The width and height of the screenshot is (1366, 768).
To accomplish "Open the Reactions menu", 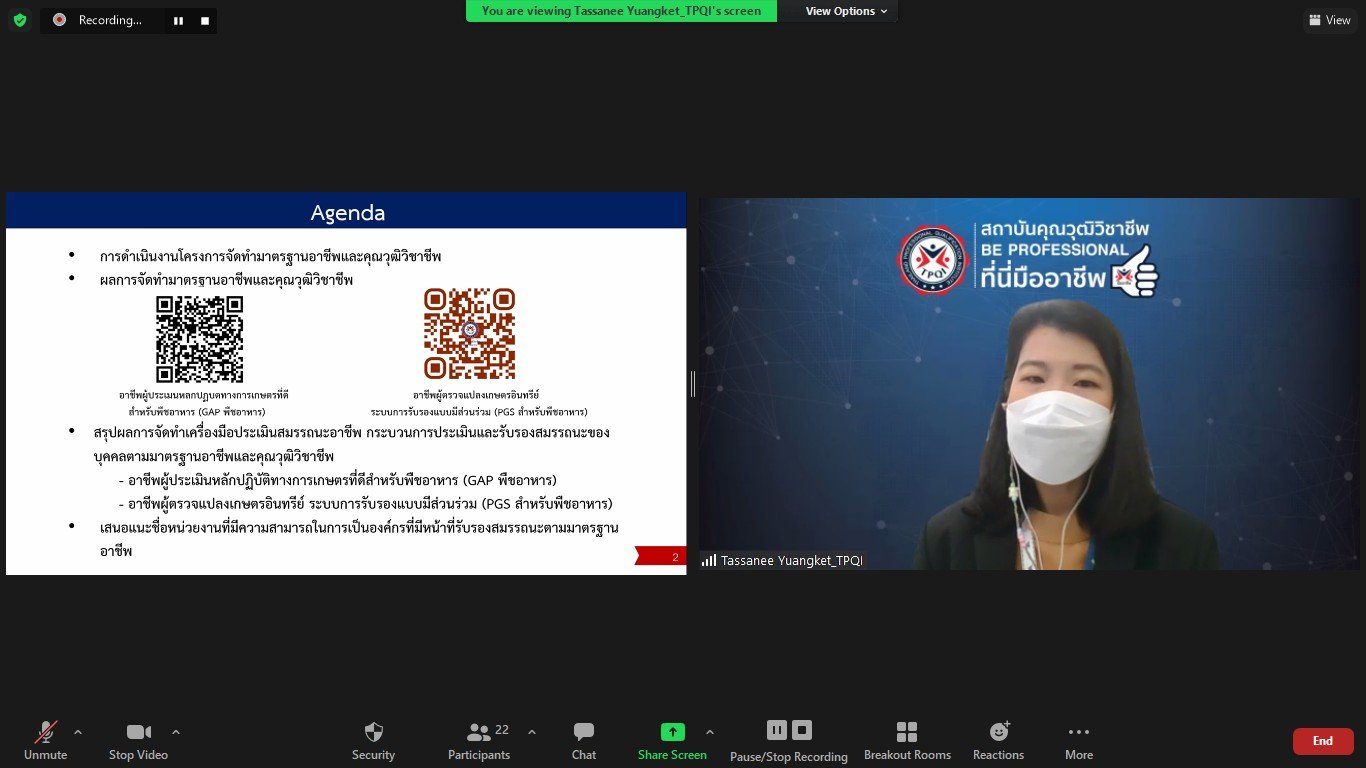I will [999, 741].
